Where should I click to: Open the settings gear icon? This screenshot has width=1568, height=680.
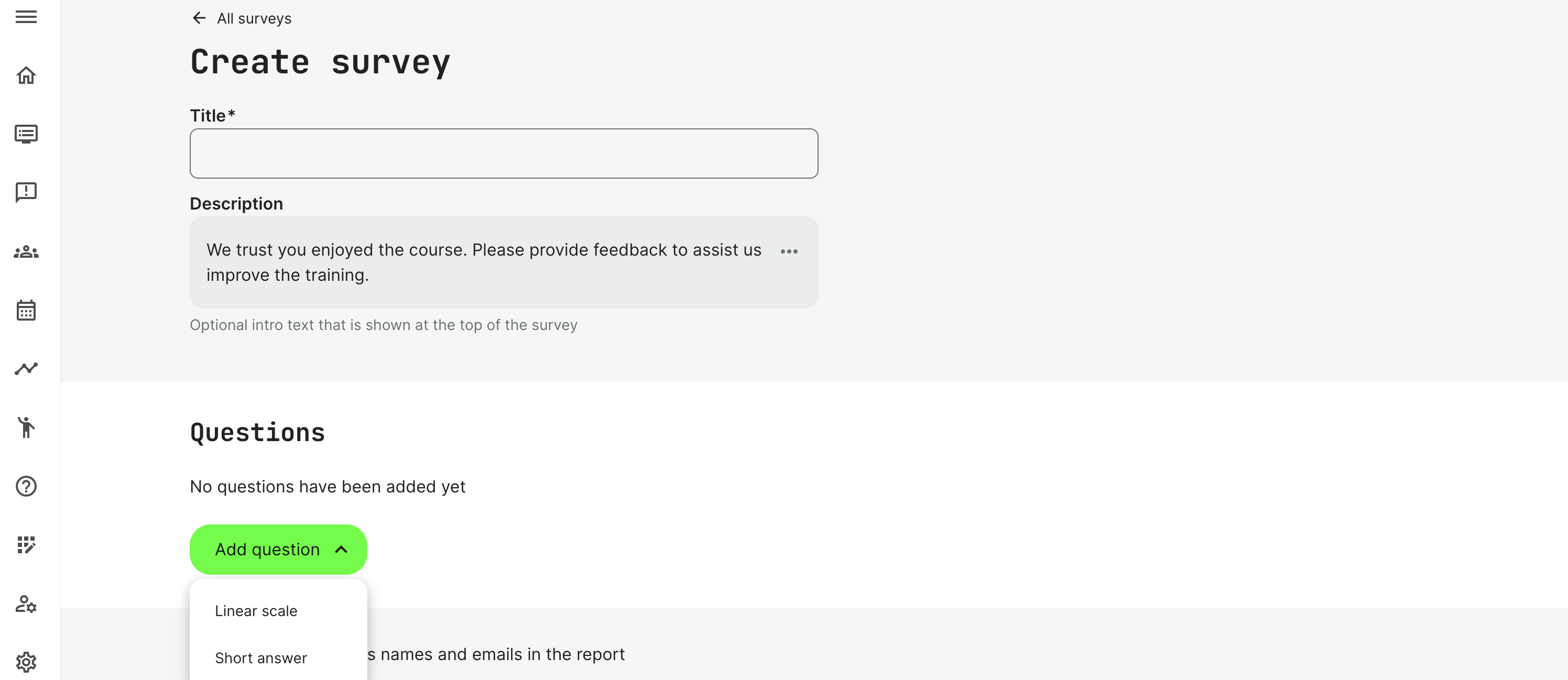26,662
